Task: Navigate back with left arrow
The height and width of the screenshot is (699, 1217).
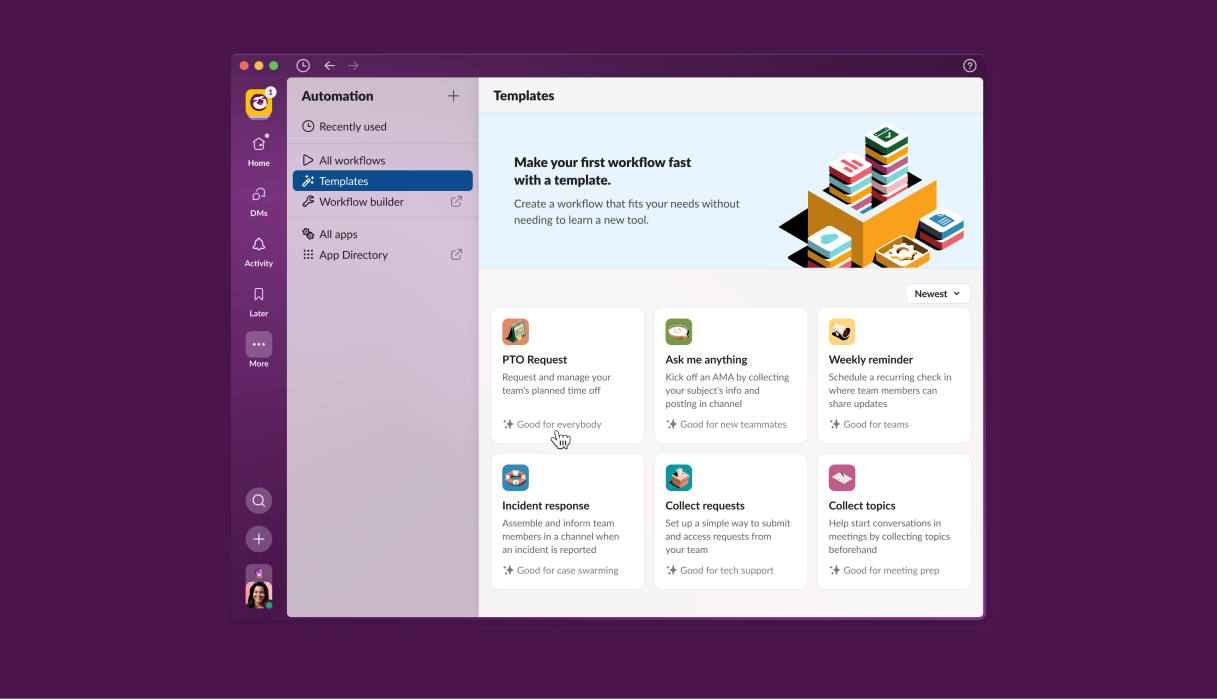Action: coord(329,66)
